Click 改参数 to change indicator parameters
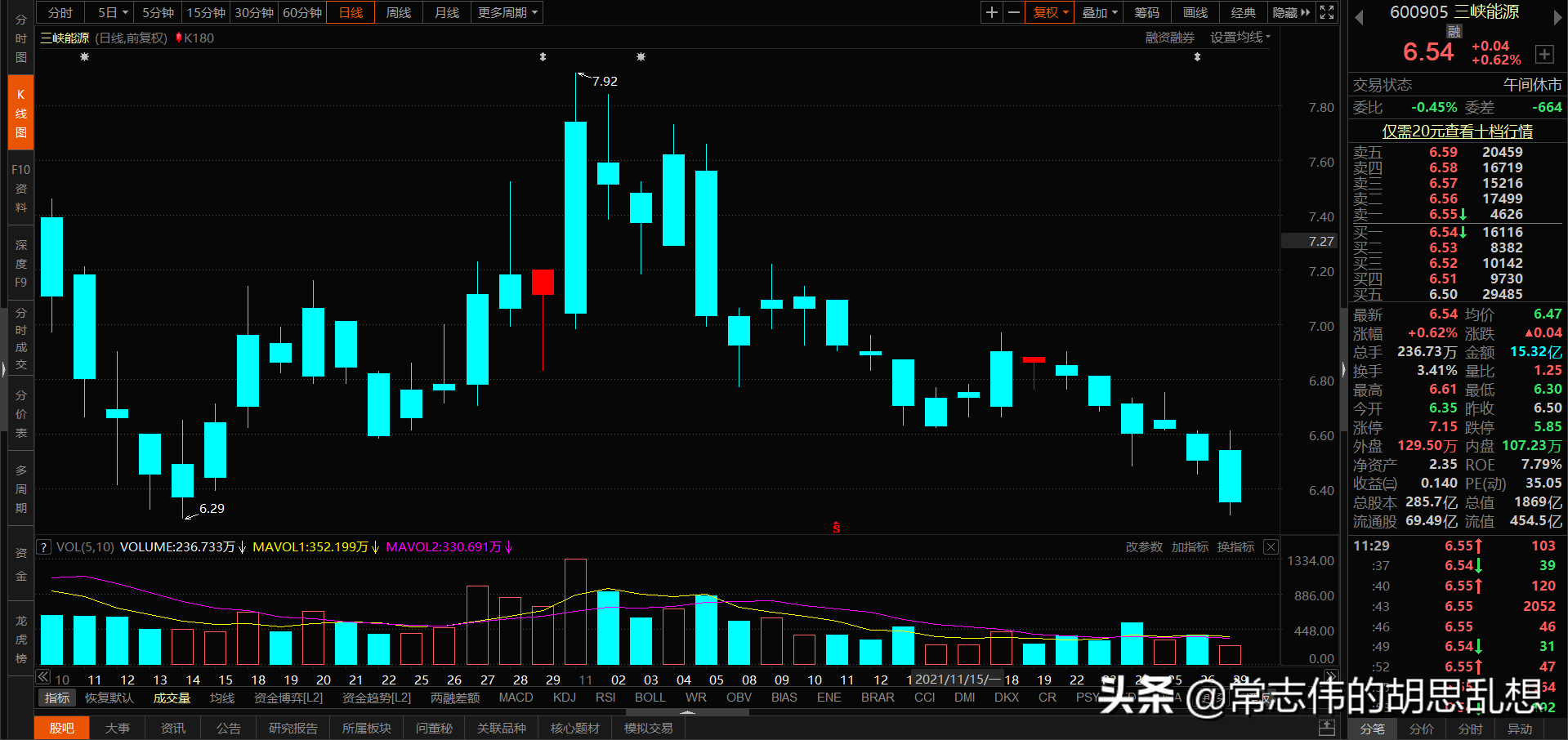This screenshot has height=740, width=1568. pyautogui.click(x=1144, y=546)
